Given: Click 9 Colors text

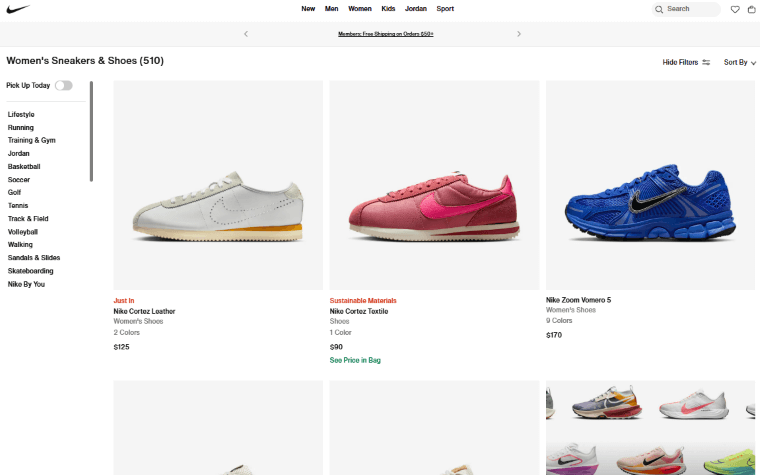Looking at the screenshot, I should [x=559, y=321].
